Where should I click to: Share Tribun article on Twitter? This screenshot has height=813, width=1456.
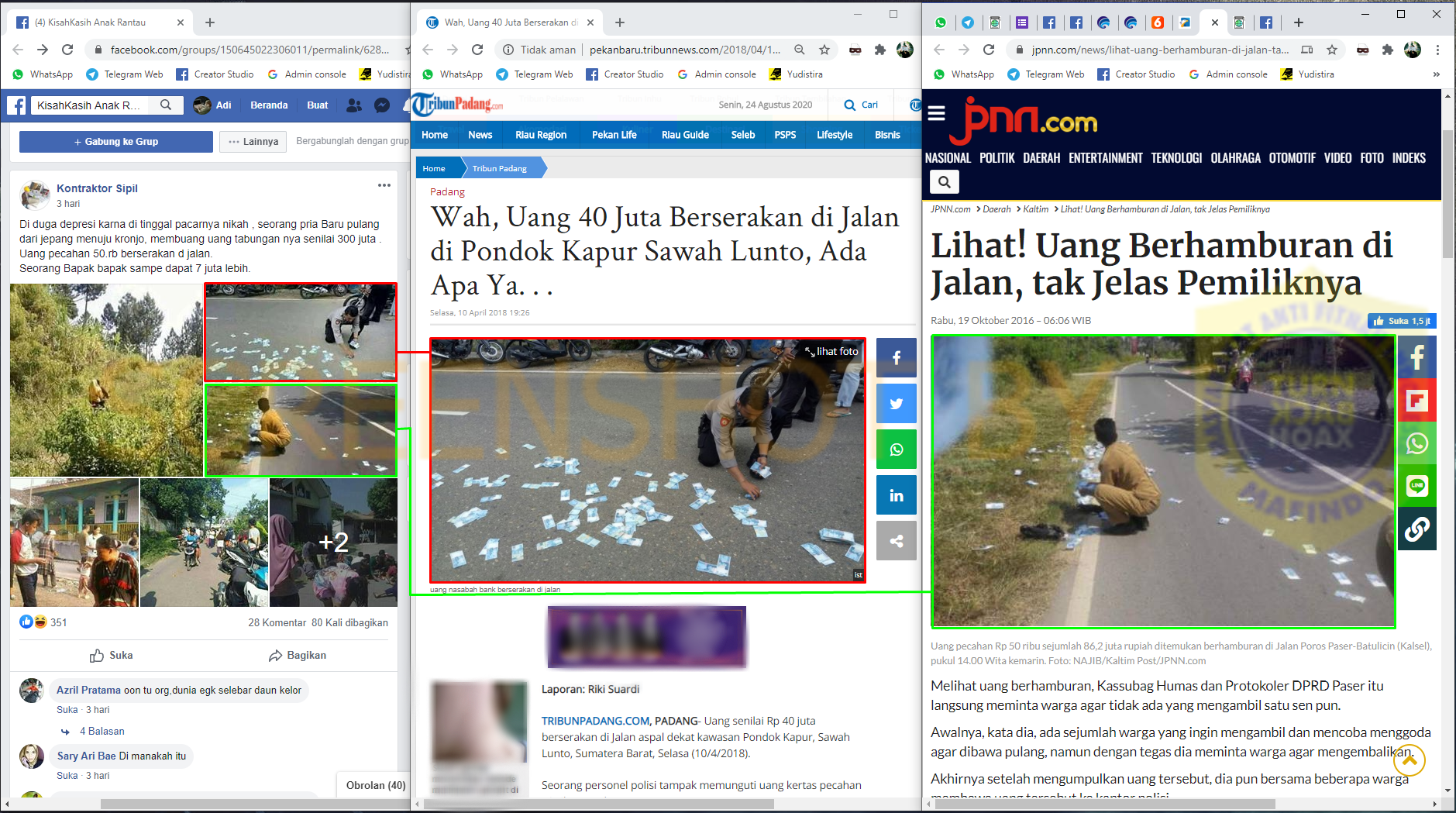pyautogui.click(x=897, y=403)
